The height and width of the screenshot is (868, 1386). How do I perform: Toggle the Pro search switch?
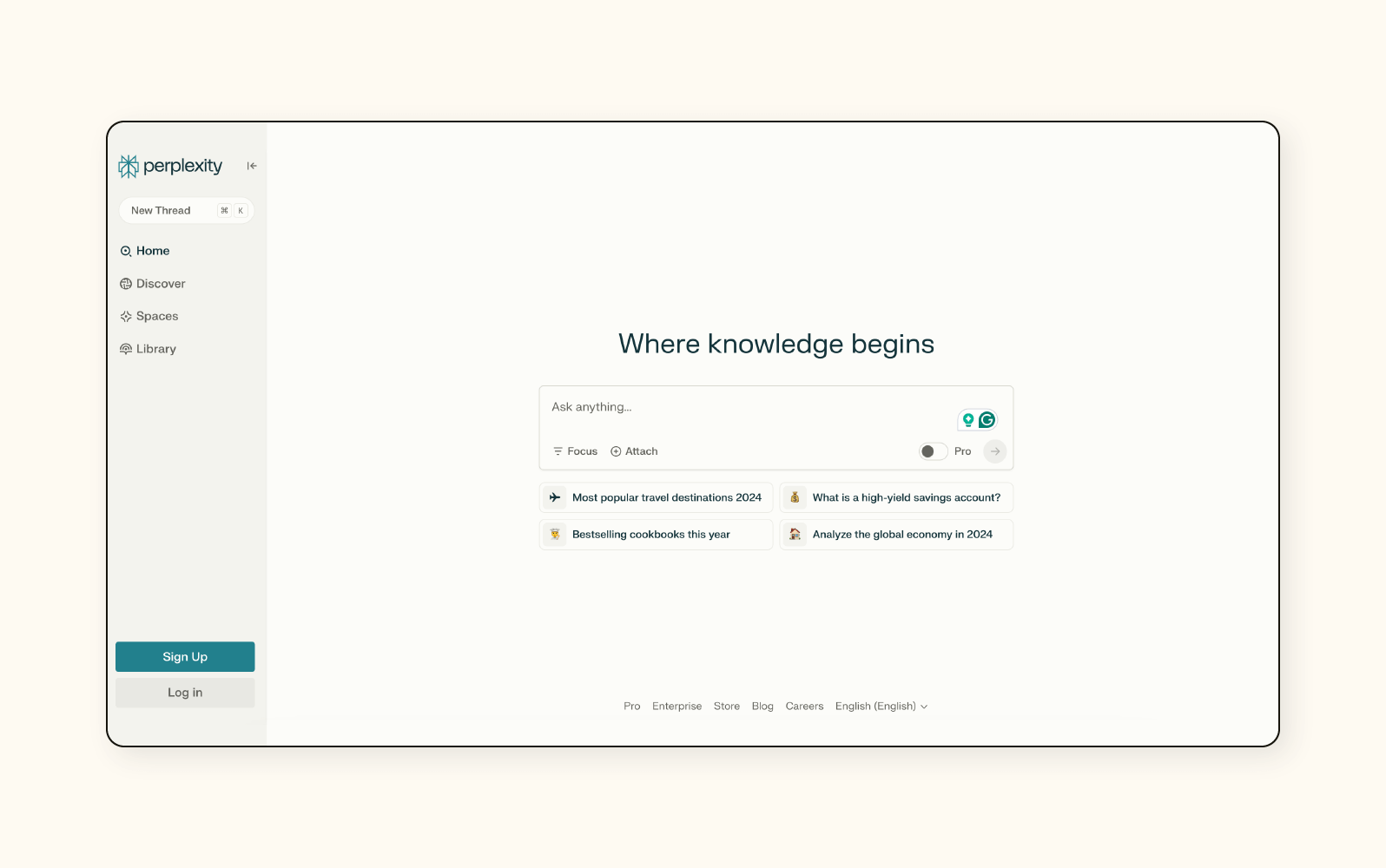934,451
